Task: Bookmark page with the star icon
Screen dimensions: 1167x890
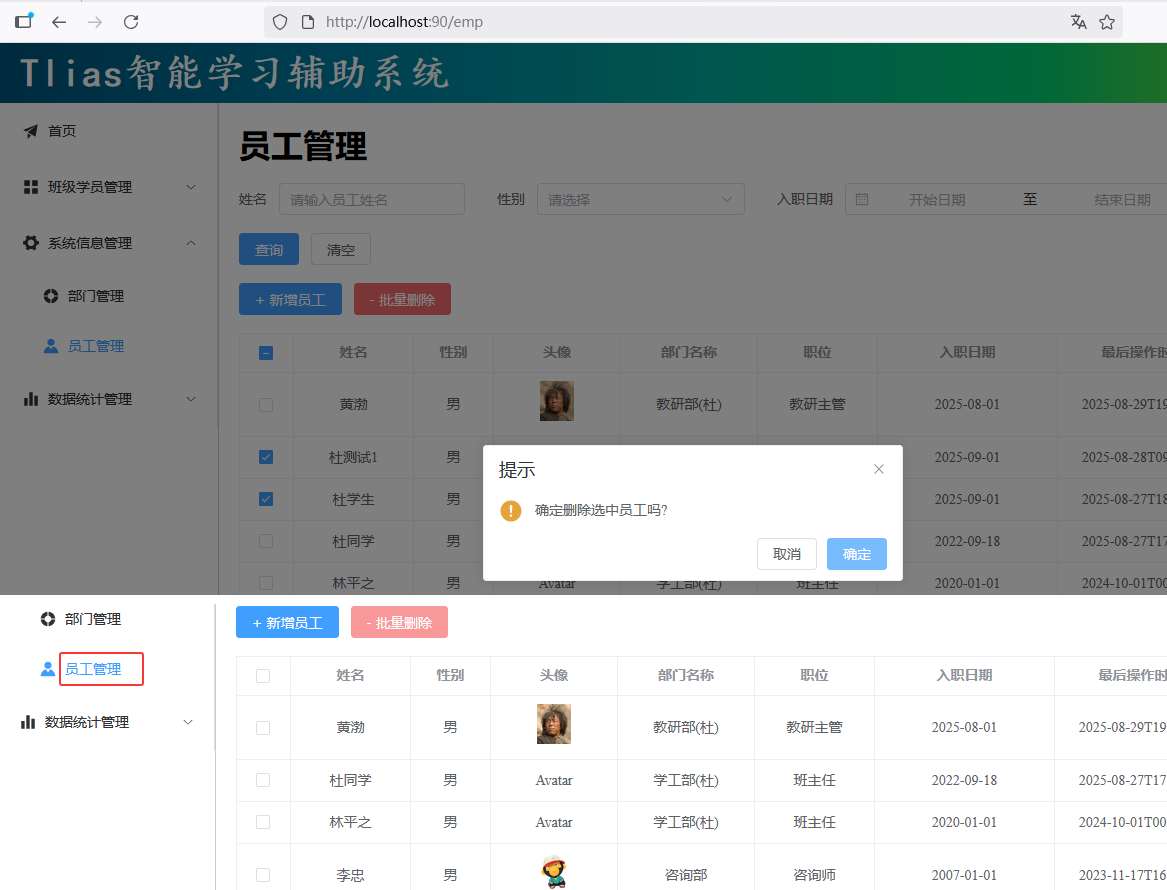Action: (x=1107, y=22)
